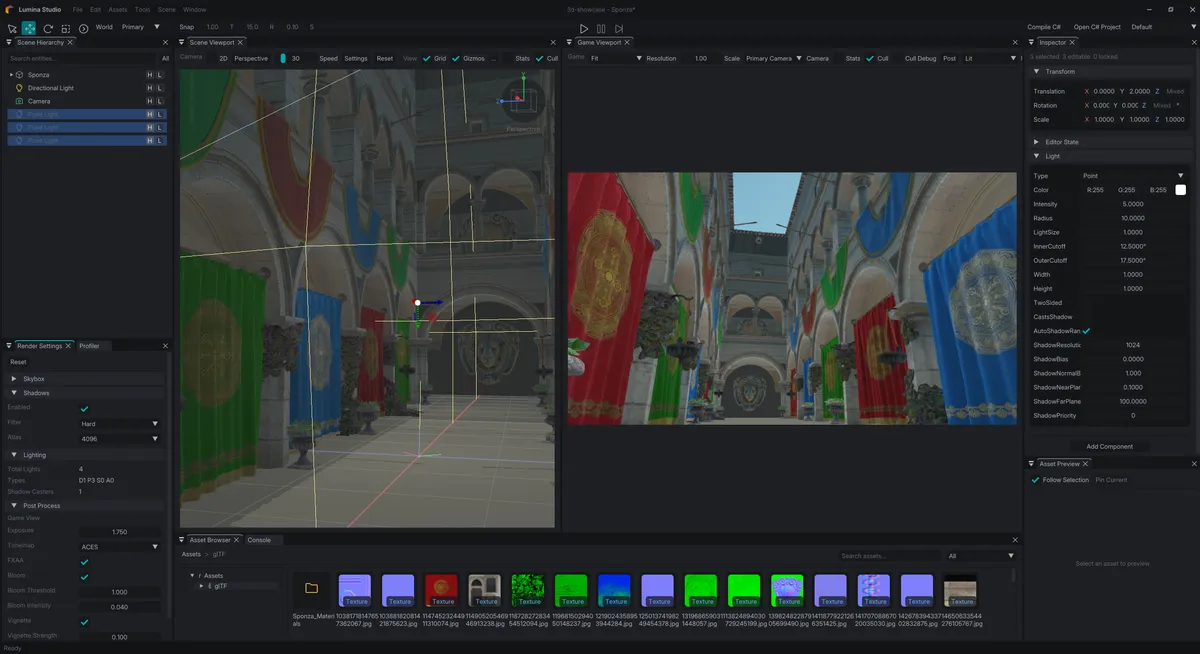Choose the scale tool icon
This screenshot has width=1200, height=654.
65,28
